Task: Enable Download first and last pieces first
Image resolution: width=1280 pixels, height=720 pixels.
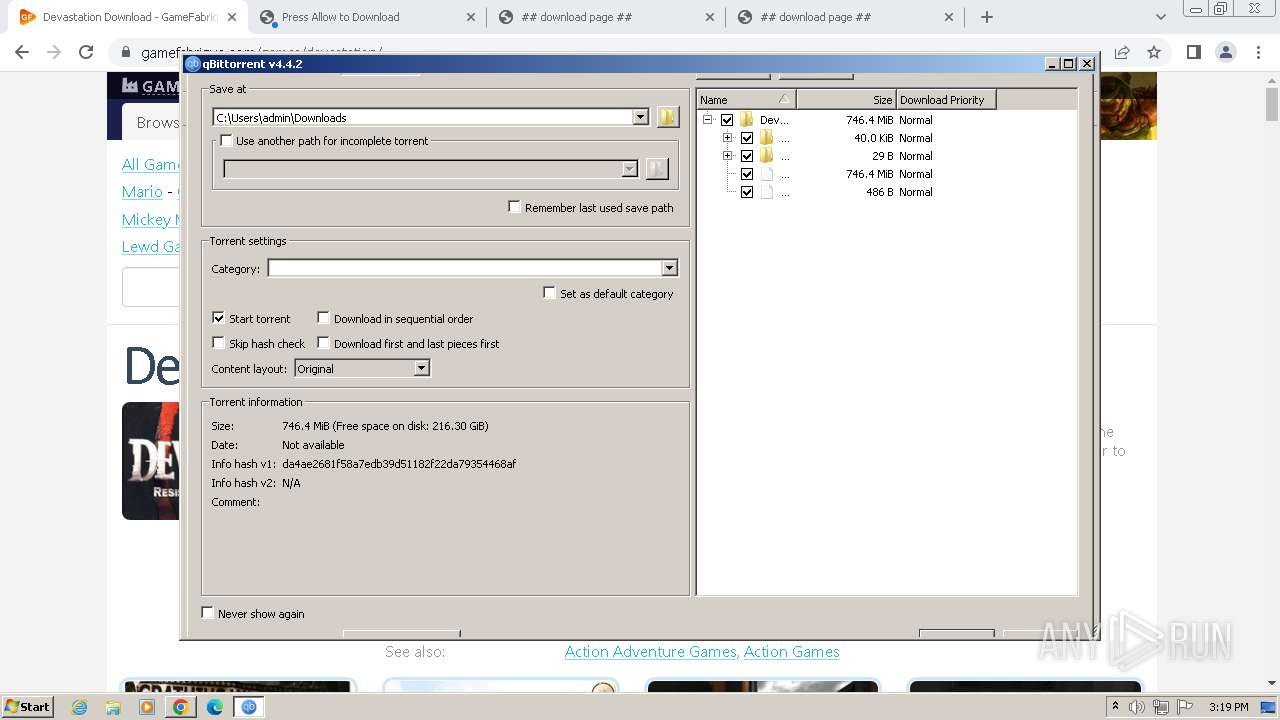Action: (x=324, y=343)
